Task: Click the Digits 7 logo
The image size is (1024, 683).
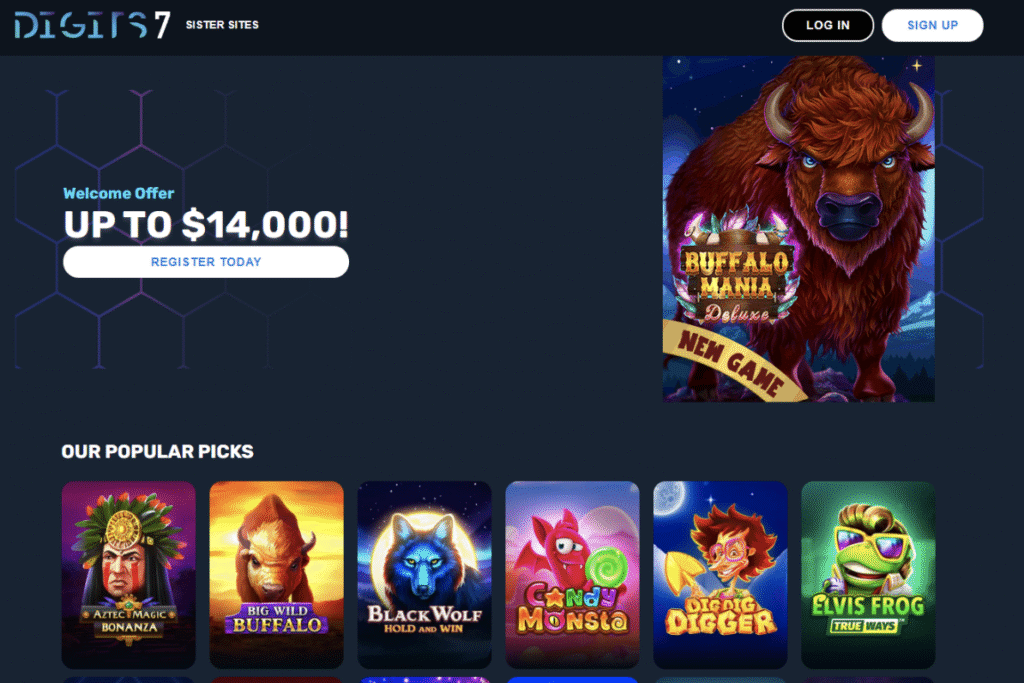Action: [x=92, y=25]
